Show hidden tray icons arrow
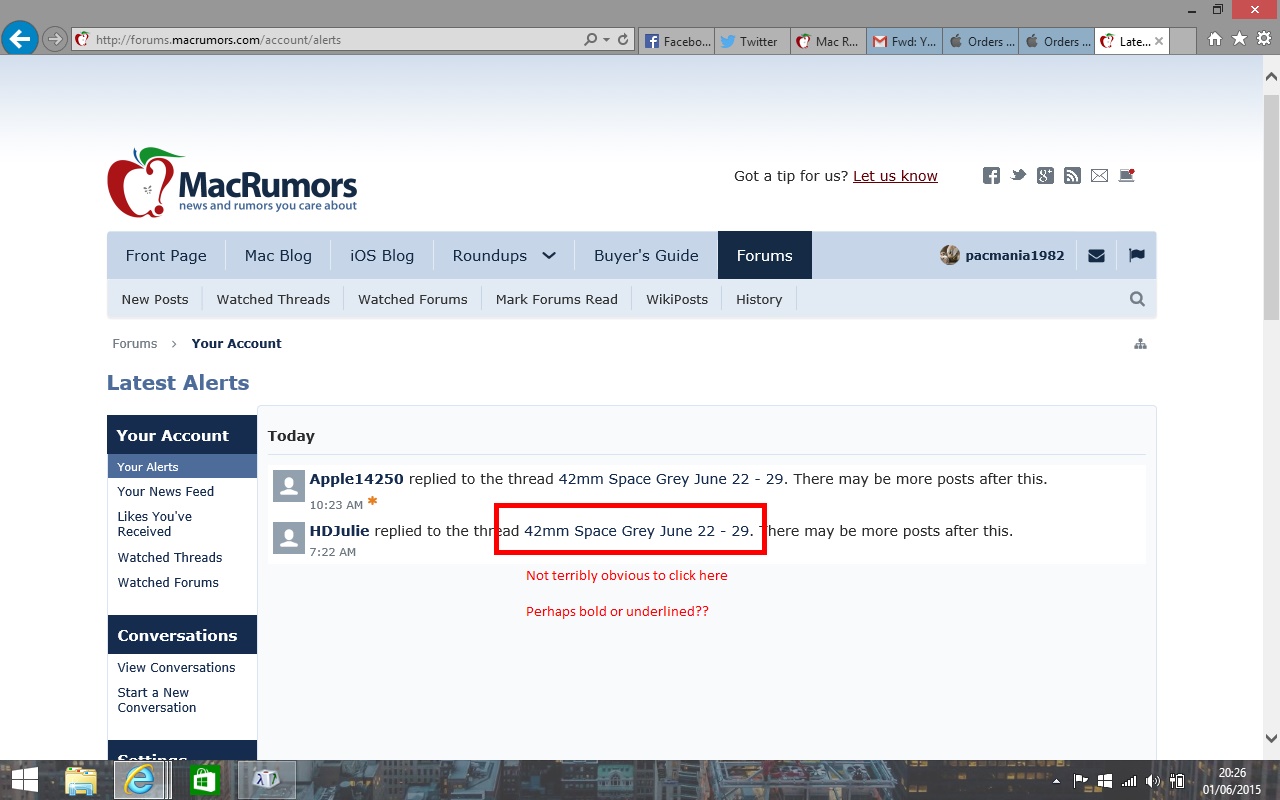The height and width of the screenshot is (800, 1280). pos(1057,781)
